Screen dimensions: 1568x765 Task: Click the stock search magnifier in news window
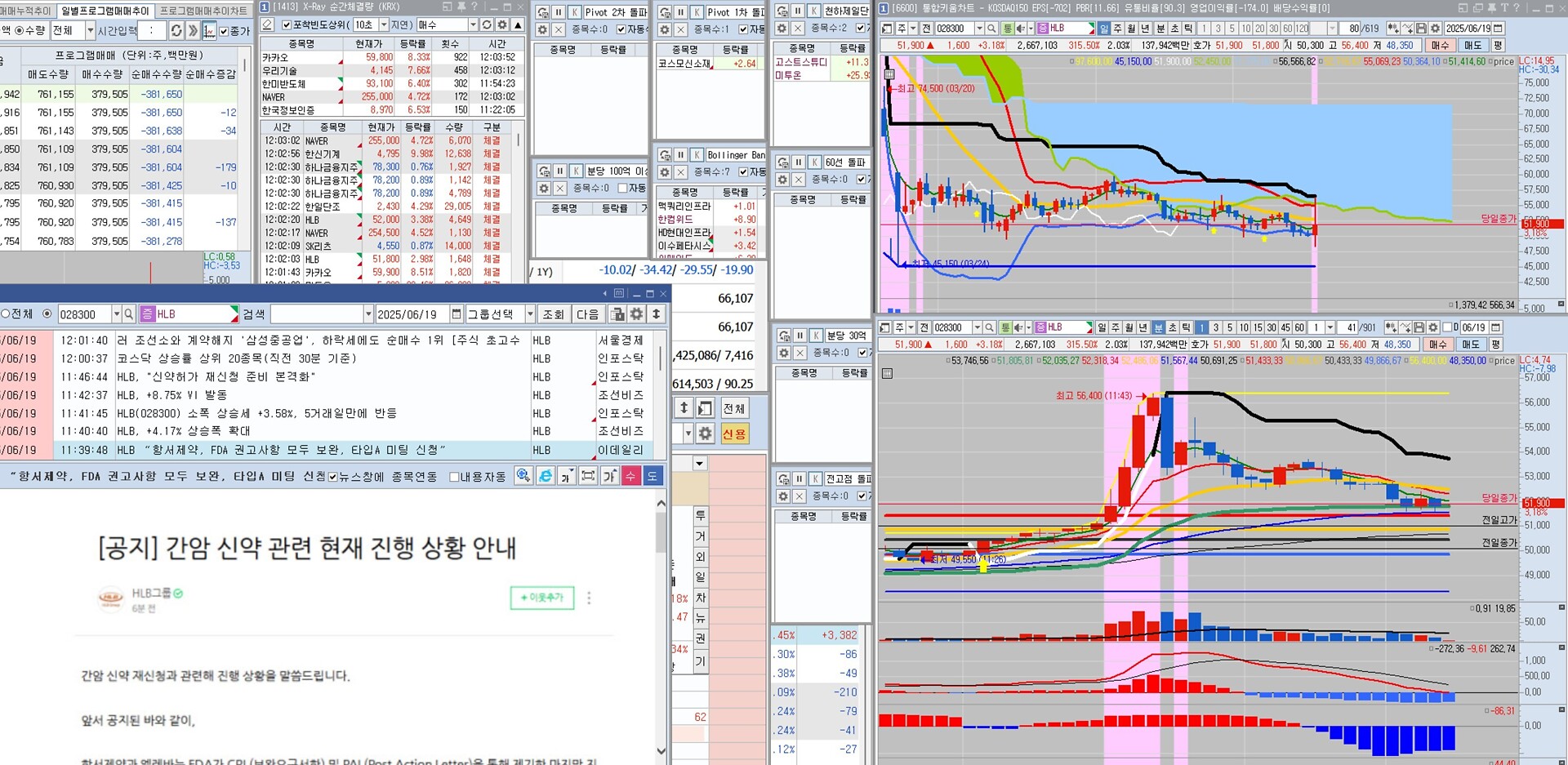[129, 314]
